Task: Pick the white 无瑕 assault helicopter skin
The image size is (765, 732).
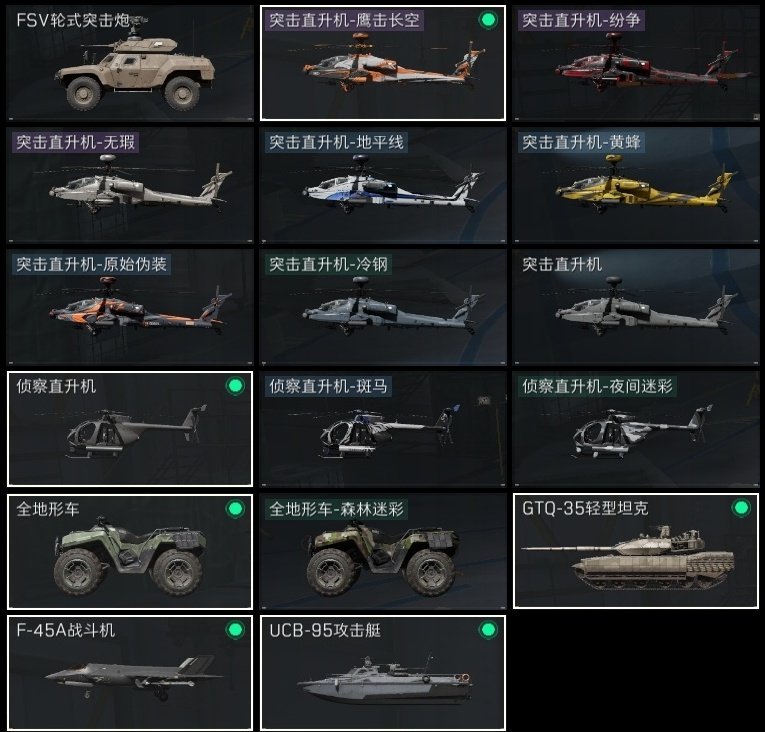Action: (x=130, y=185)
